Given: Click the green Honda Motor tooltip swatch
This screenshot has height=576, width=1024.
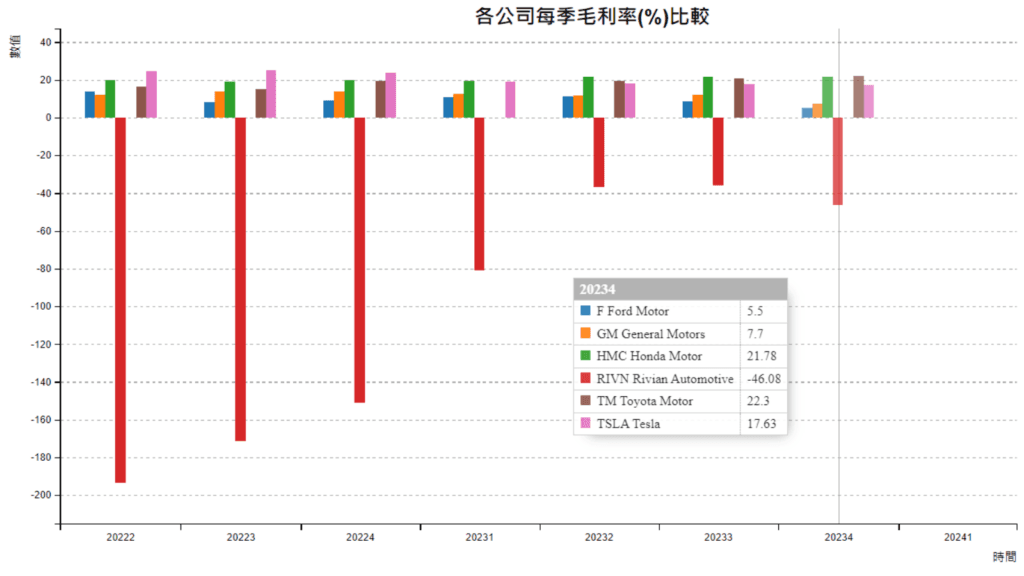Looking at the screenshot, I should point(586,356).
